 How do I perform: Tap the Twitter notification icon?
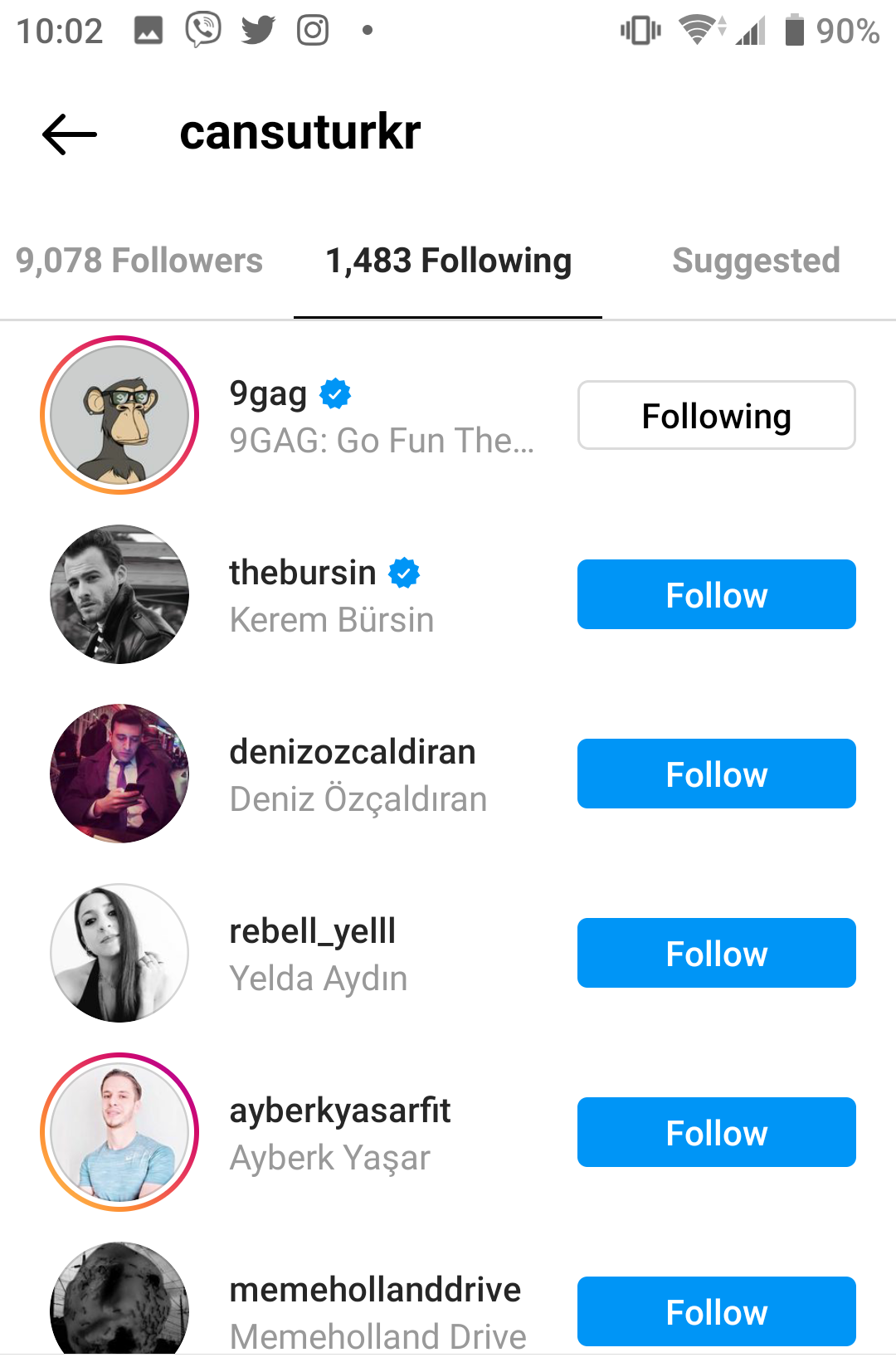258,31
